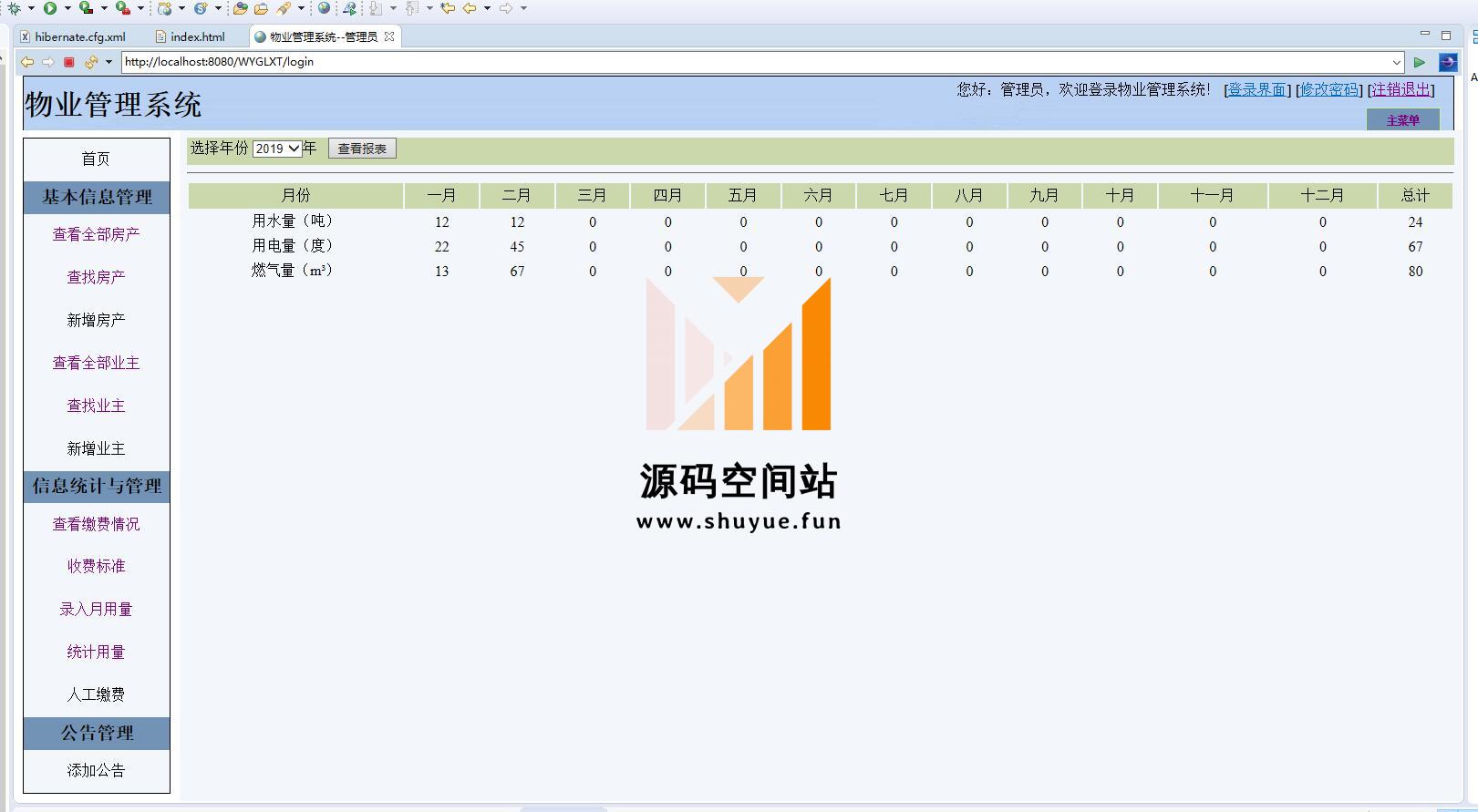Open 查找房产 in the sidebar

click(96, 277)
